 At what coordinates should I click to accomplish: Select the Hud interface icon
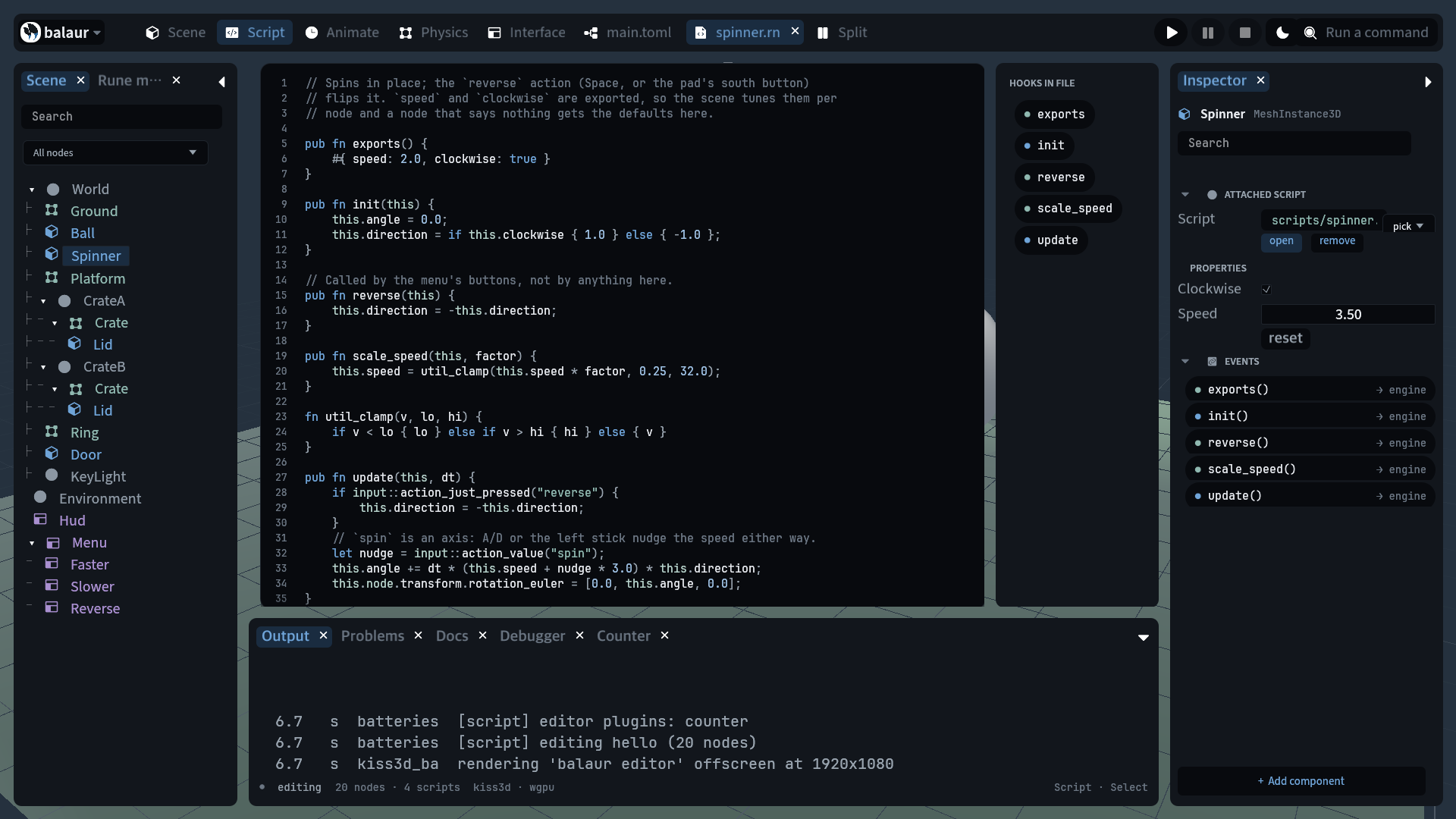pyautogui.click(x=40, y=519)
